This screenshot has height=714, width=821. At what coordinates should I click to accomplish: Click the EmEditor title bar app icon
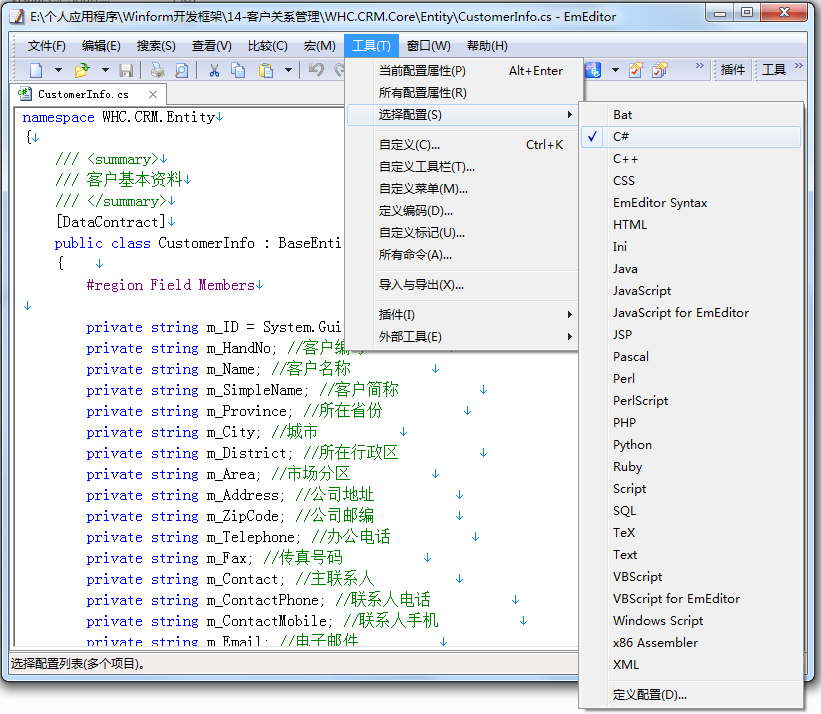click(x=17, y=16)
